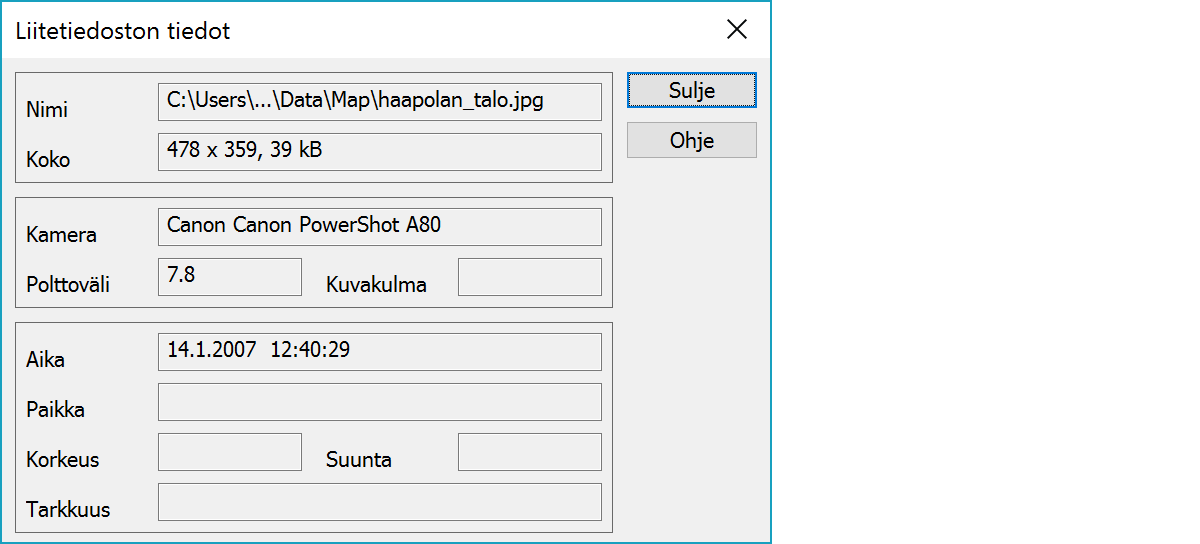Click the Kamera field with Canon PowerShot A80
The width and height of the screenshot is (1200, 544).
click(x=380, y=227)
